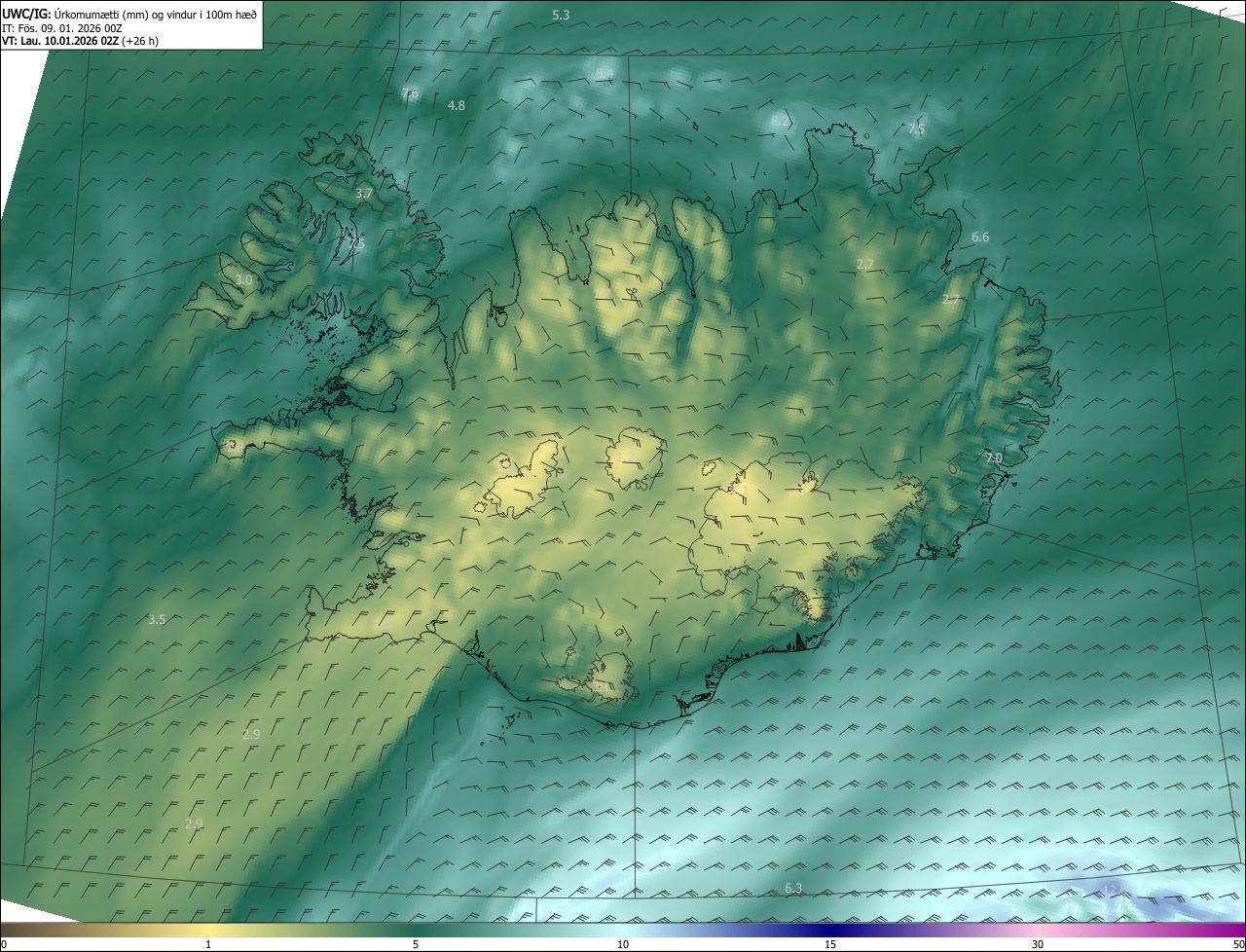
Task: Click the 6.6 value label on the map
Action: [x=980, y=238]
